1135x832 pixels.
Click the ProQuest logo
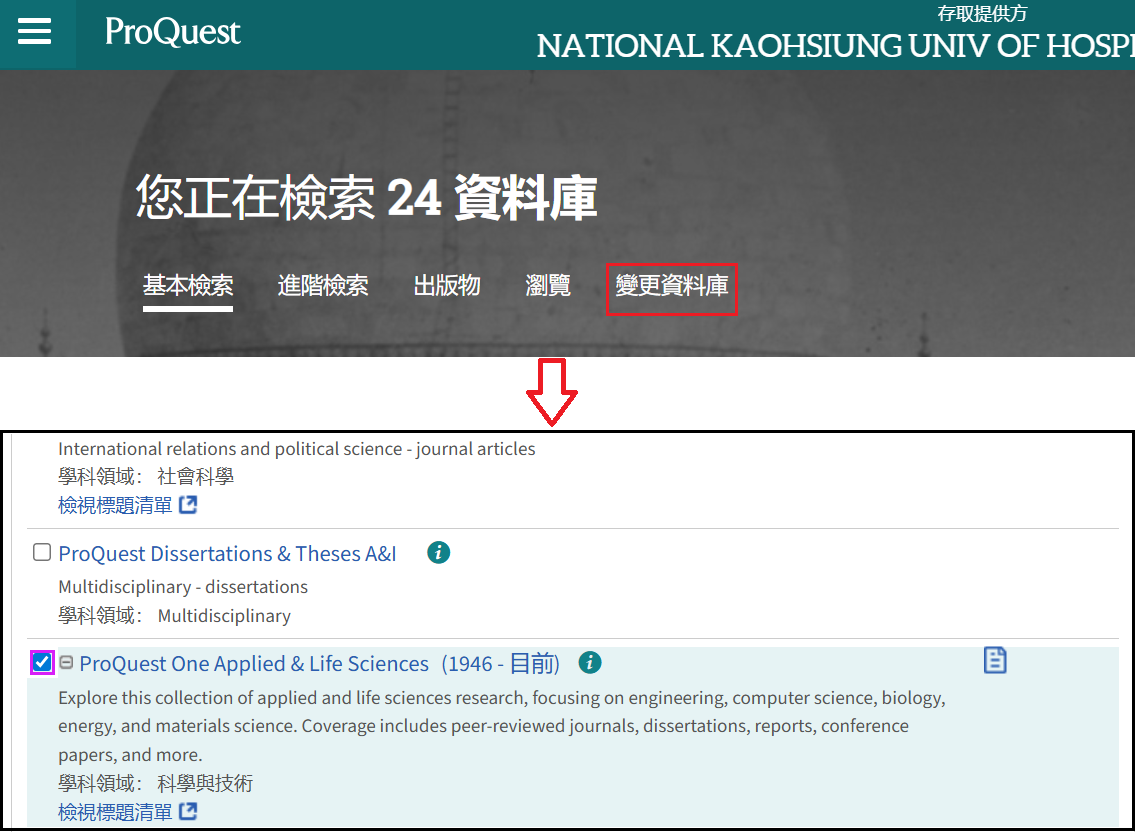tap(173, 32)
